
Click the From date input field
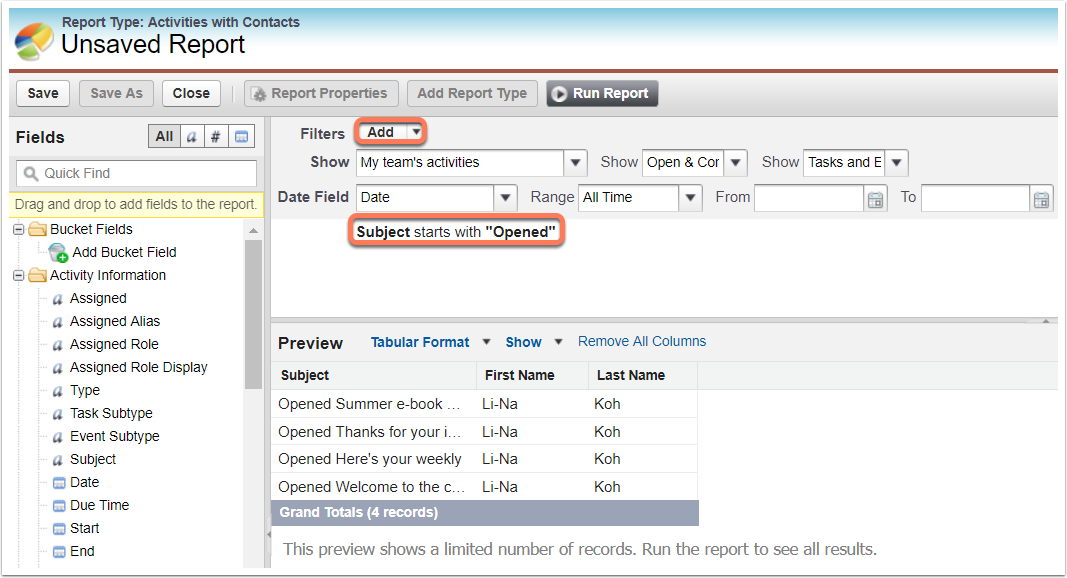(x=808, y=198)
